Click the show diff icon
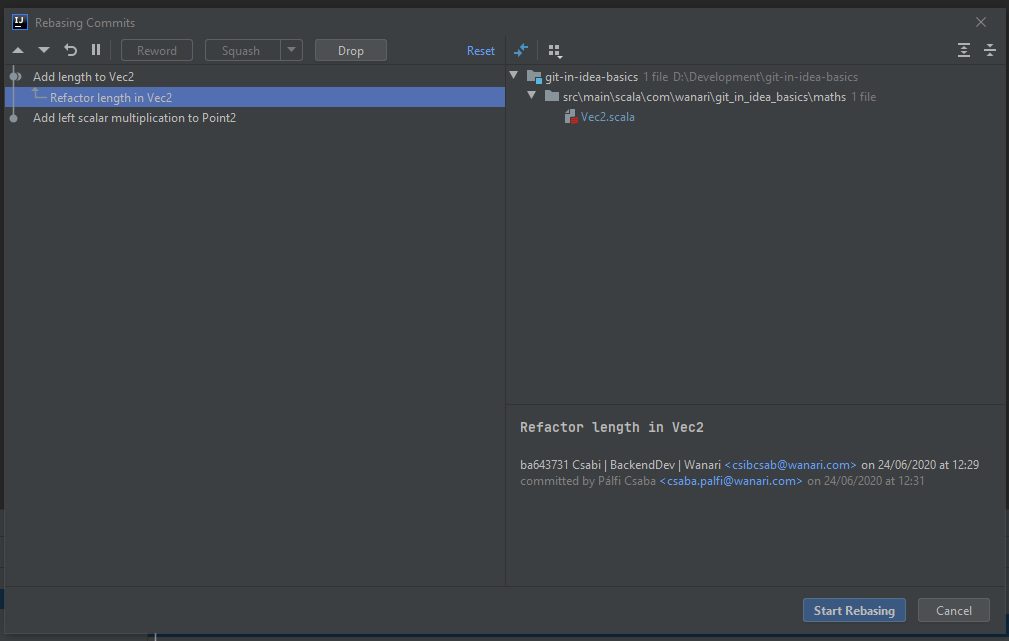The image size is (1009, 641). (521, 50)
